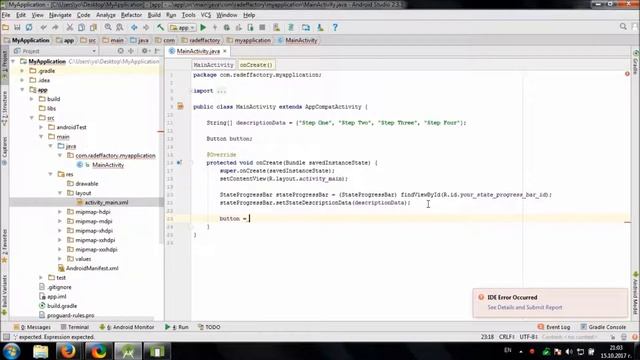Expand the test folder

click(x=42, y=278)
